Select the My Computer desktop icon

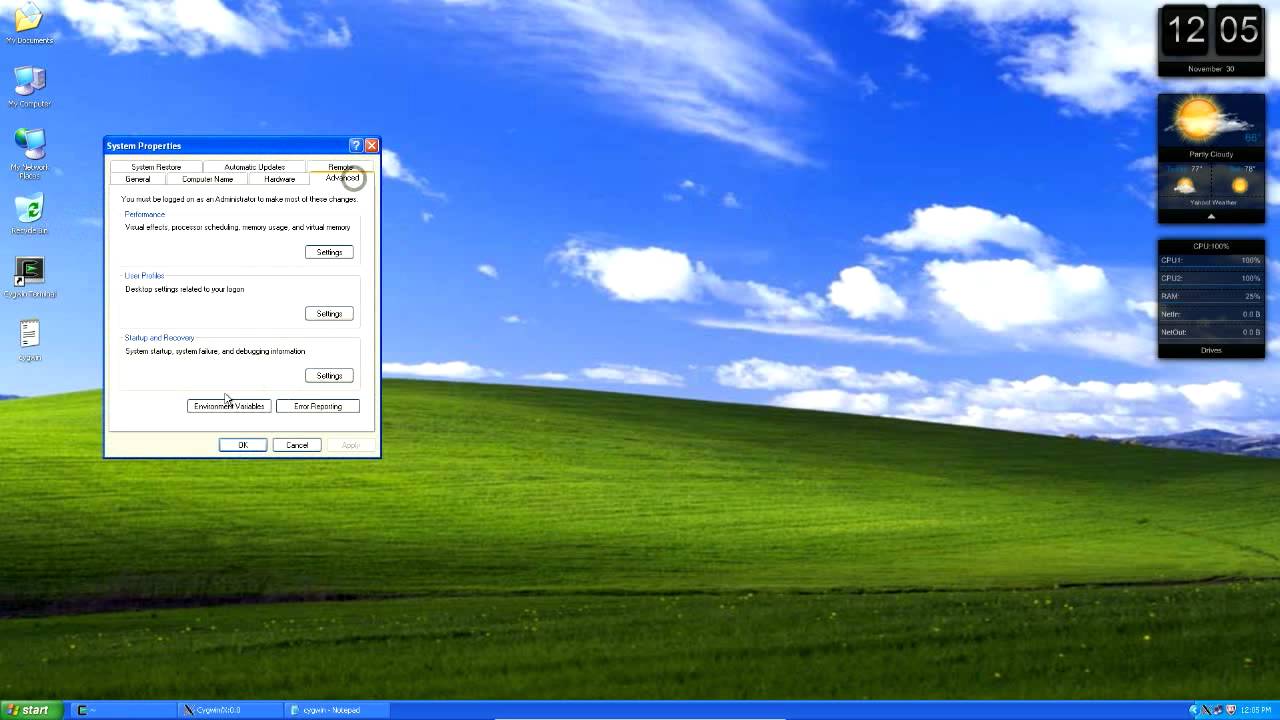(x=29, y=87)
